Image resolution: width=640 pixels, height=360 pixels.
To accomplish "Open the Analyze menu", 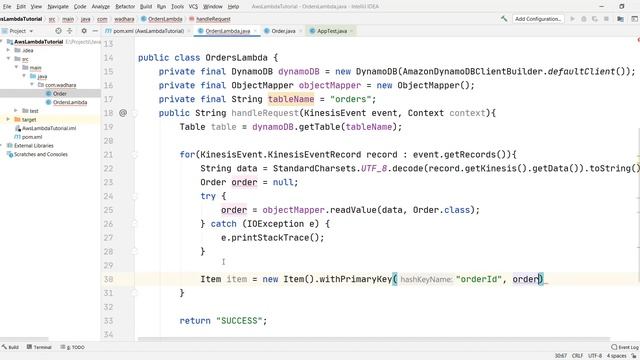I will (100, 7).
